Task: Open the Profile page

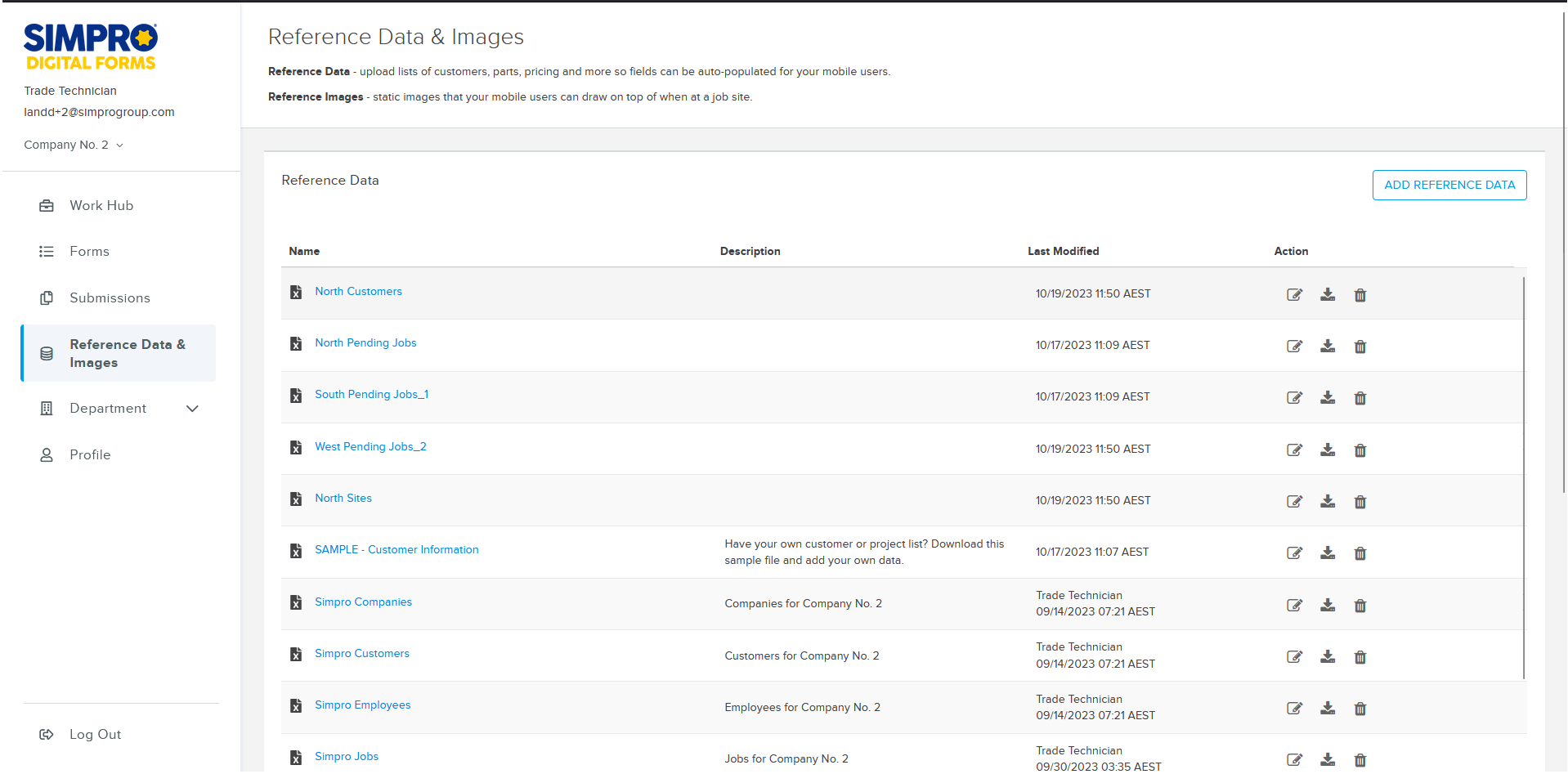Action: 90,455
